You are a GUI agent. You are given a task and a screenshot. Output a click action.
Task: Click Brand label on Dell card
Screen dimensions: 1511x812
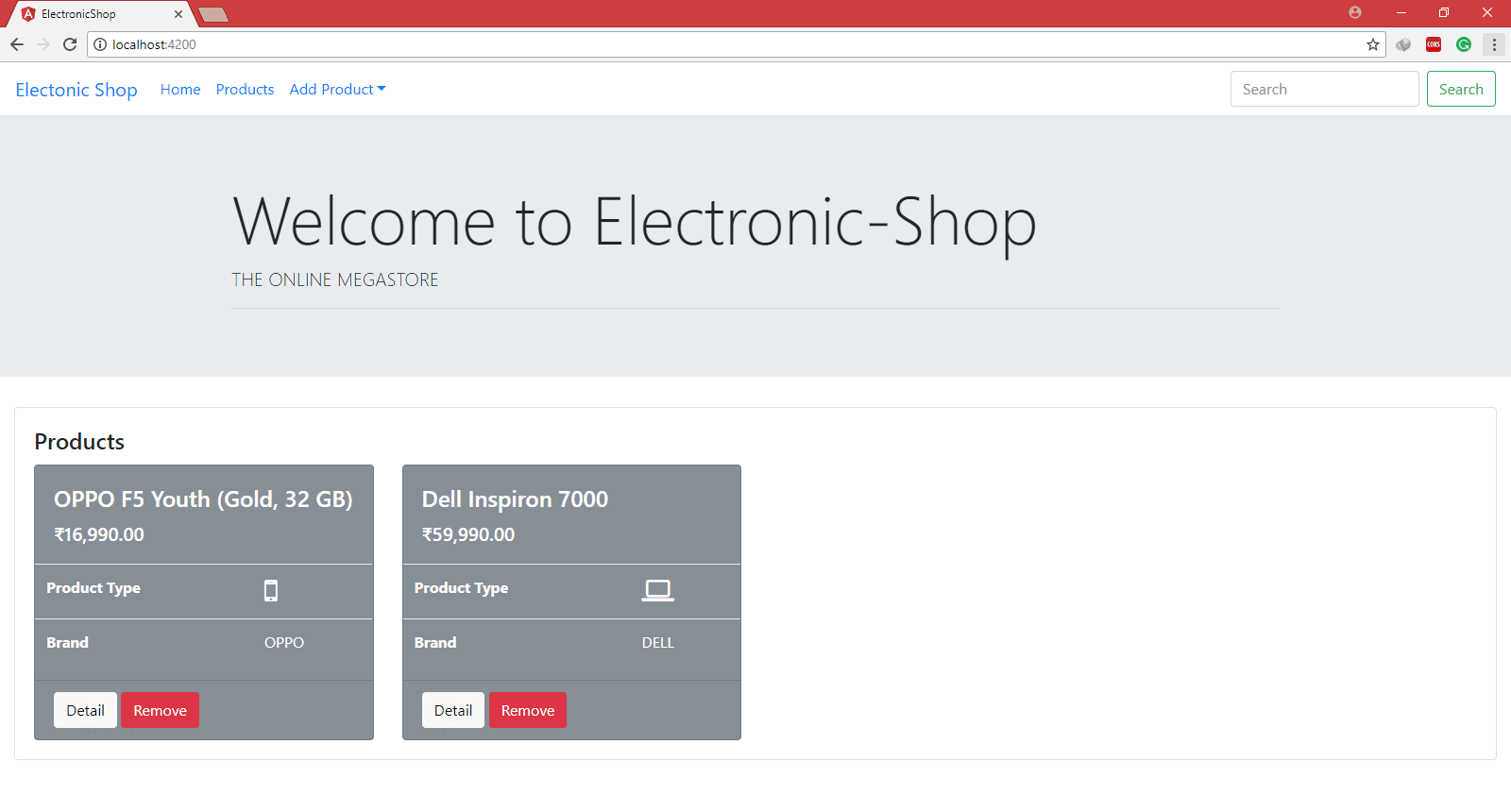click(435, 642)
